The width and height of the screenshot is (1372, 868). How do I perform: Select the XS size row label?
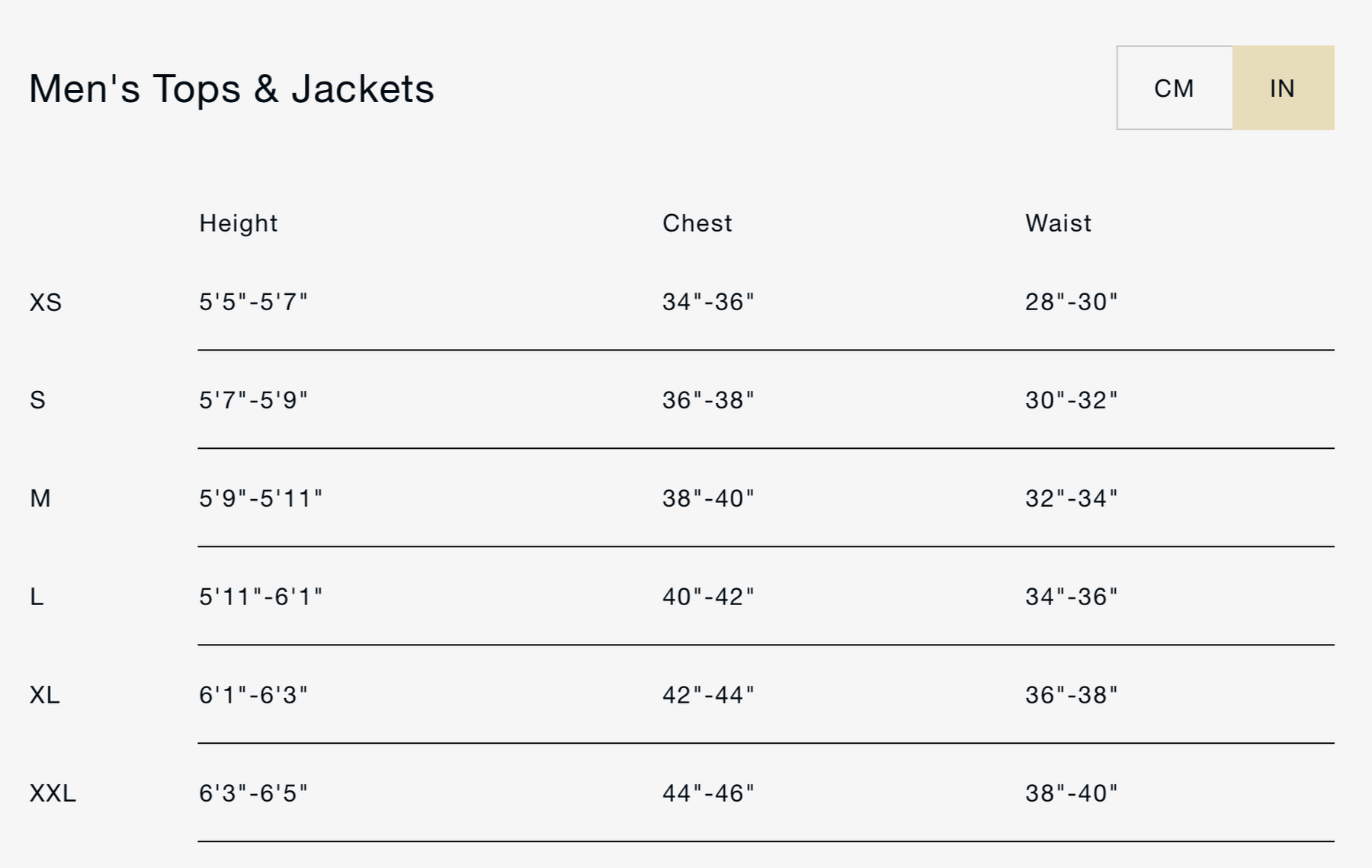click(46, 303)
